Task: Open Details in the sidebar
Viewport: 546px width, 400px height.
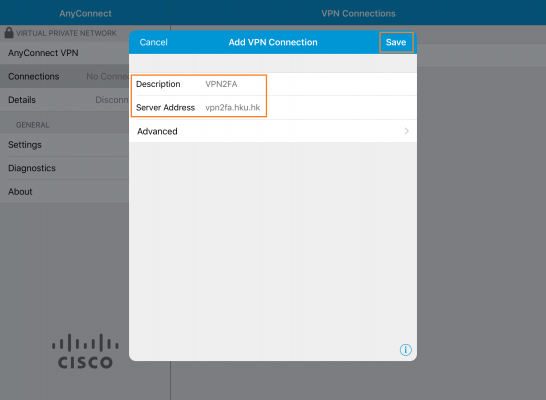Action: tap(65, 100)
